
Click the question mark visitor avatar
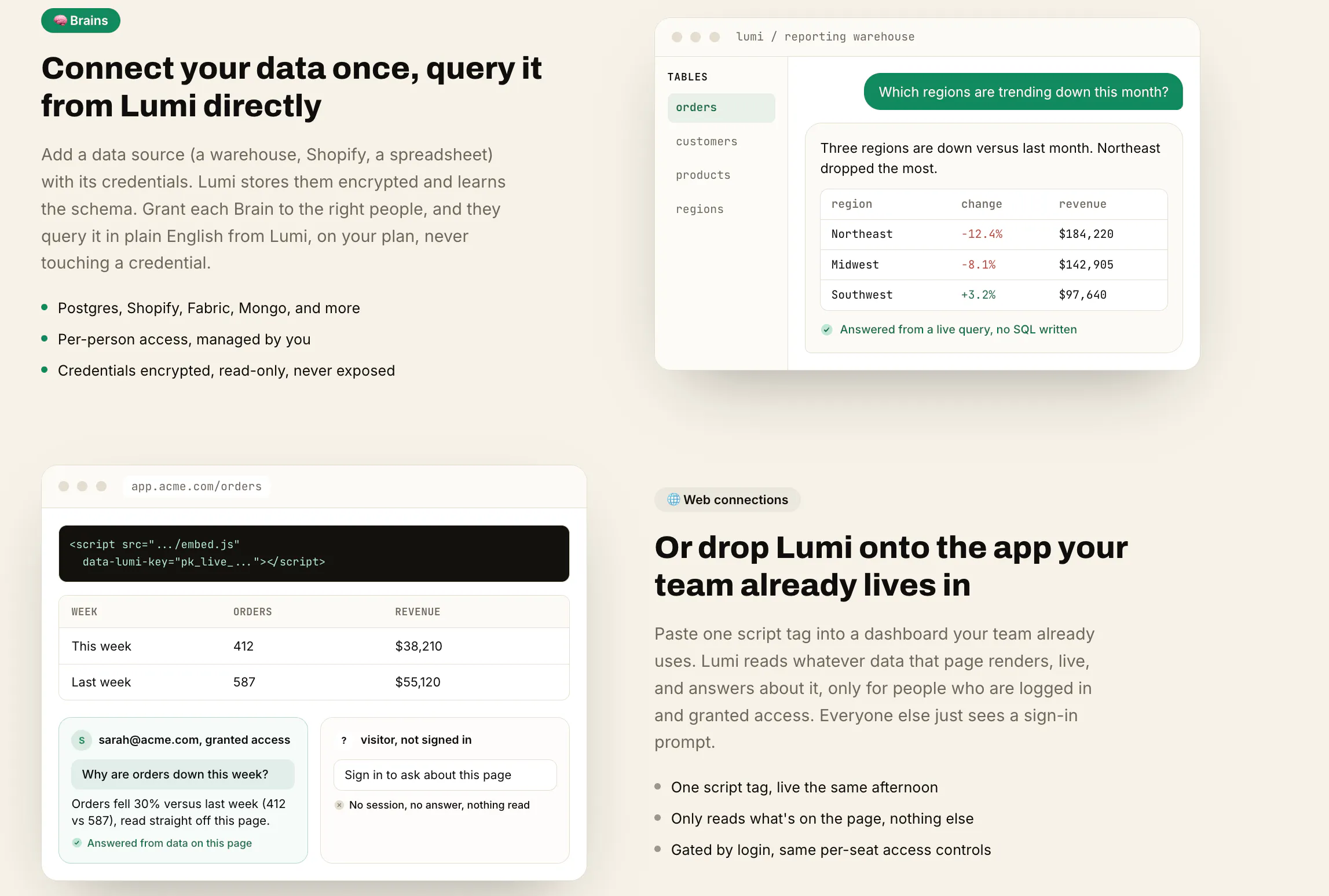pos(344,740)
